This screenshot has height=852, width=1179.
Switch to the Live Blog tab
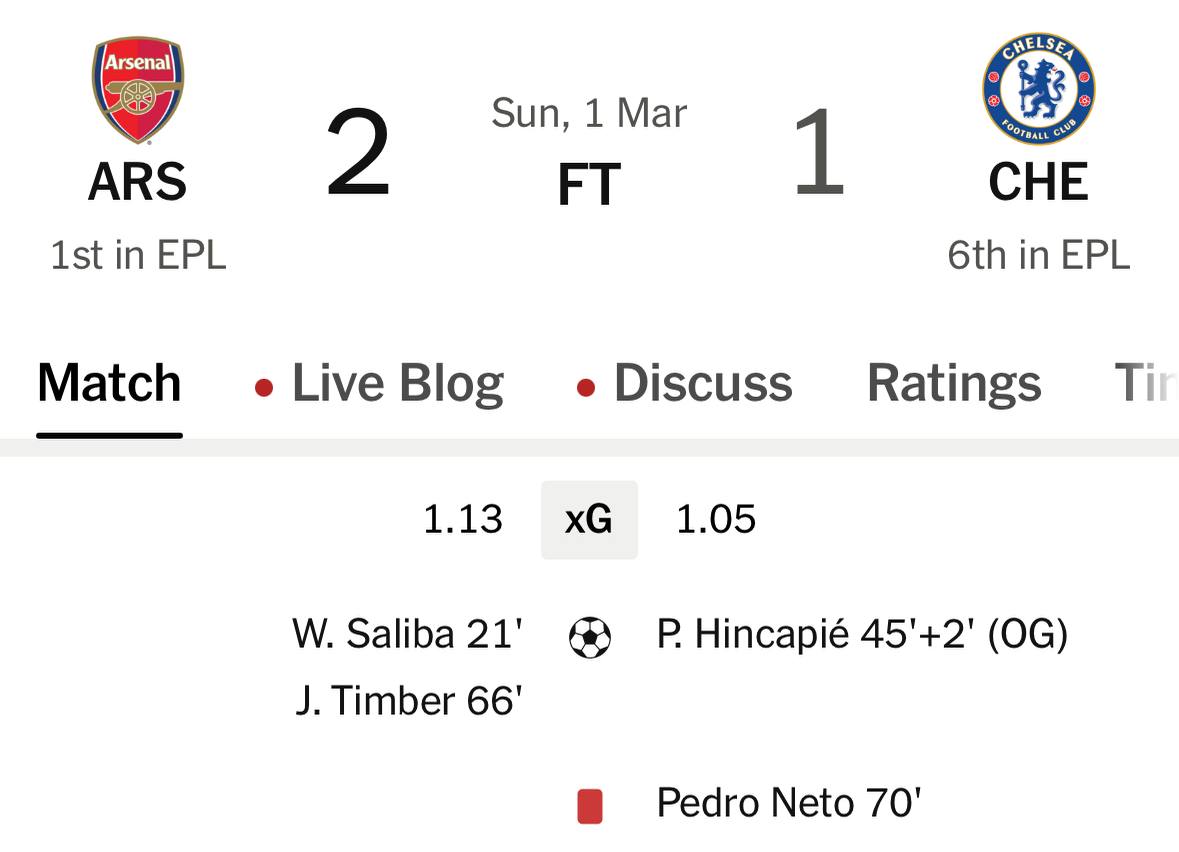(x=397, y=384)
